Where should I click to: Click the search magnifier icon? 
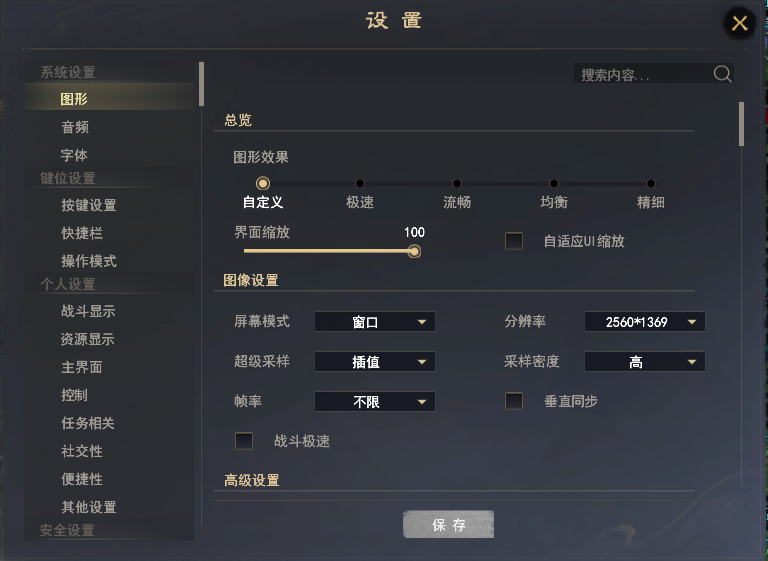[x=722, y=74]
